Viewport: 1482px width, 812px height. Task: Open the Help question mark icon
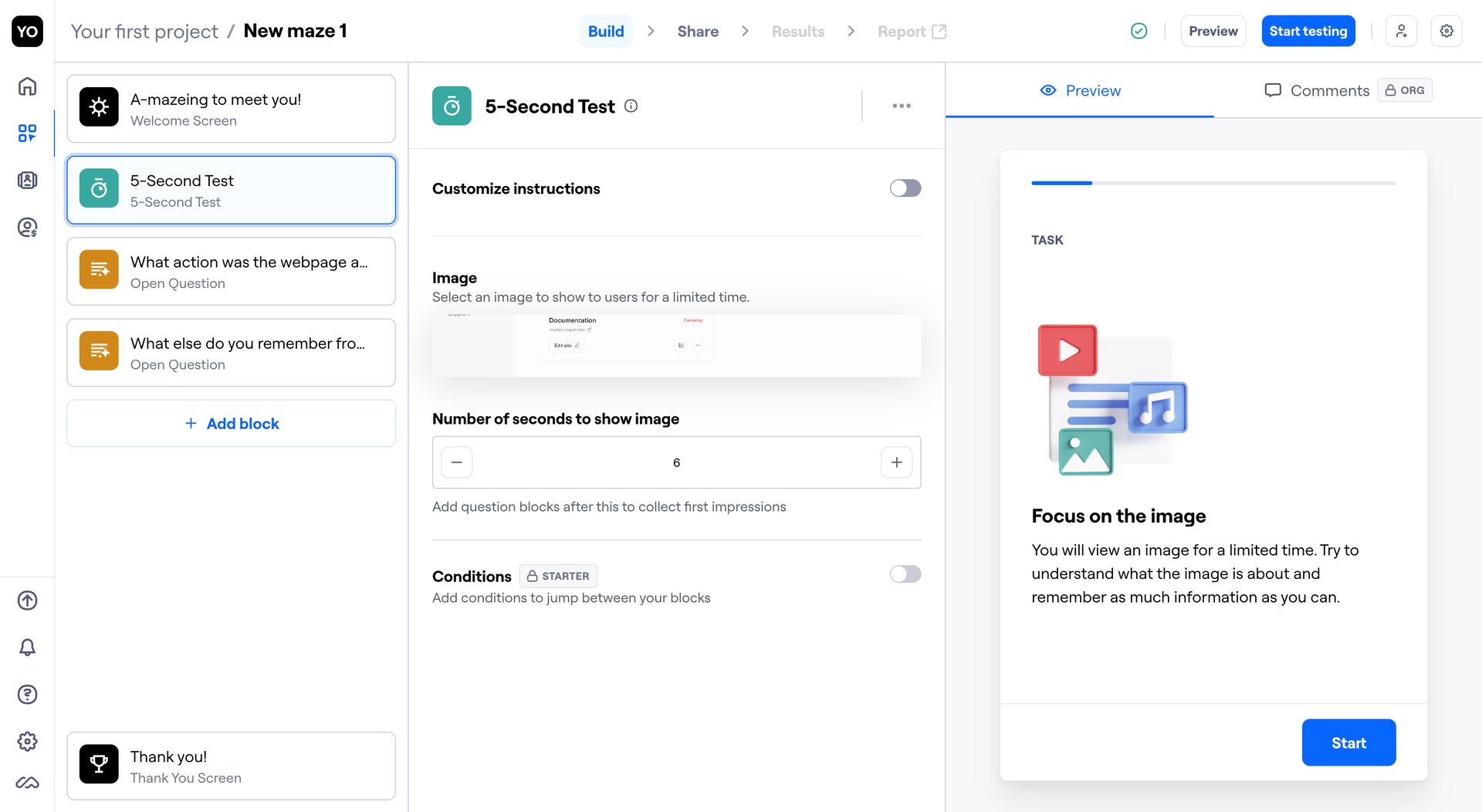point(28,695)
